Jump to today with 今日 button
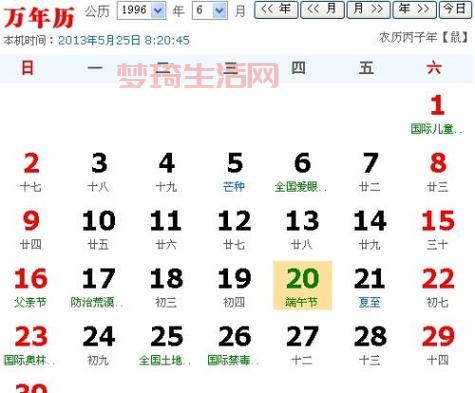 455,10
